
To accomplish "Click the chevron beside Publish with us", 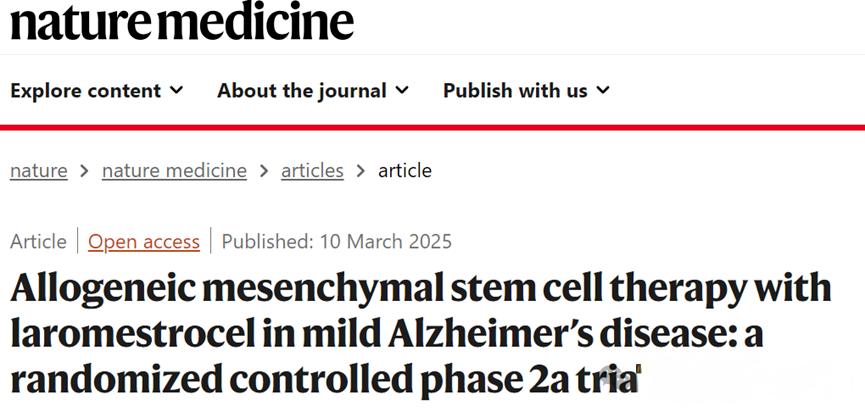I will pyautogui.click(x=603, y=90).
